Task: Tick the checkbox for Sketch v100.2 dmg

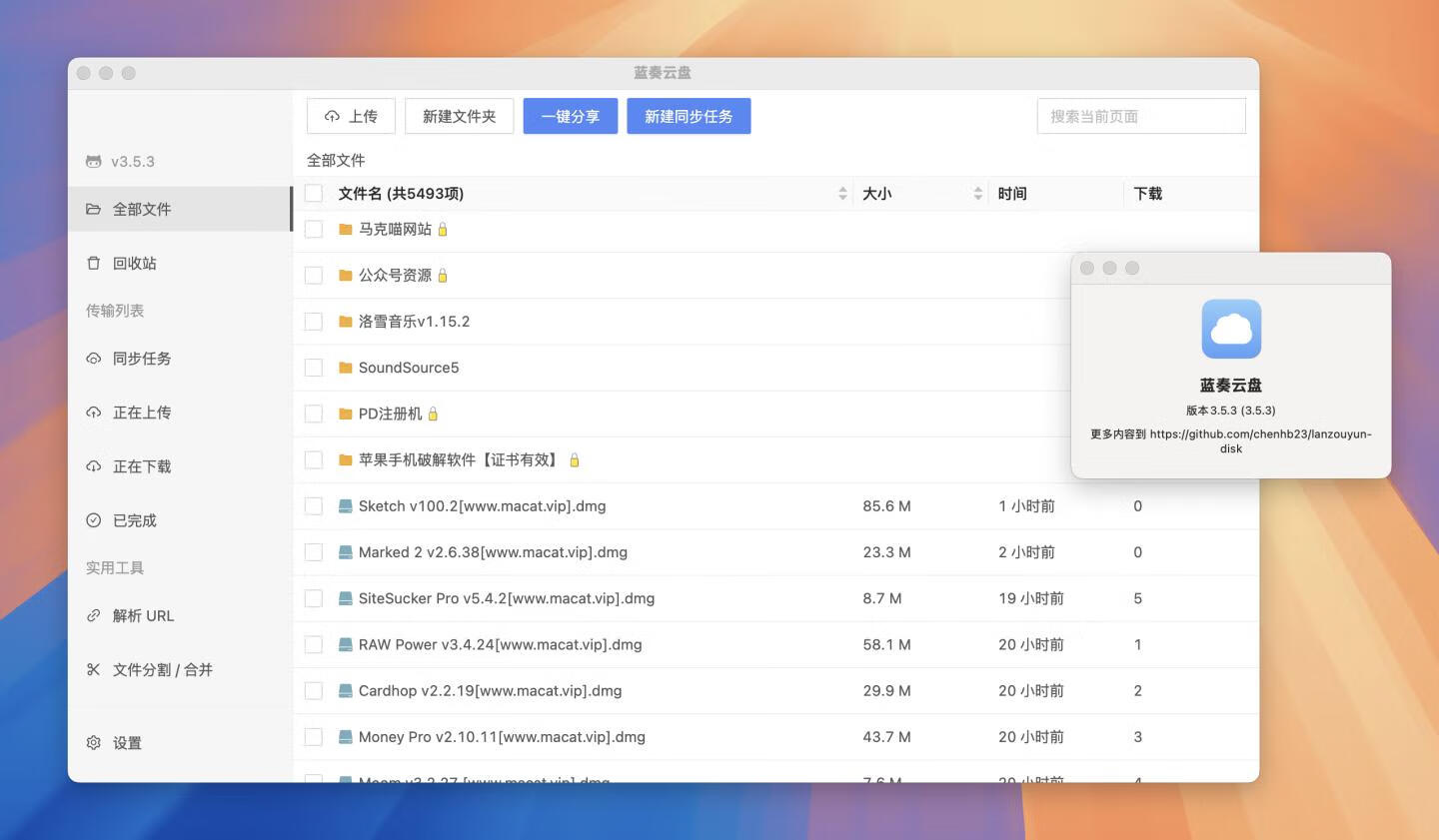Action: (314, 506)
